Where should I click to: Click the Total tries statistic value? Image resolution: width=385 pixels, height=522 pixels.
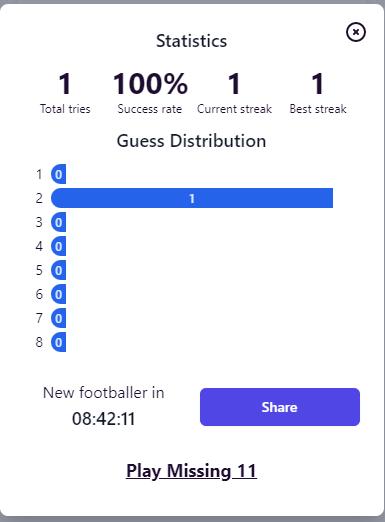[65, 83]
